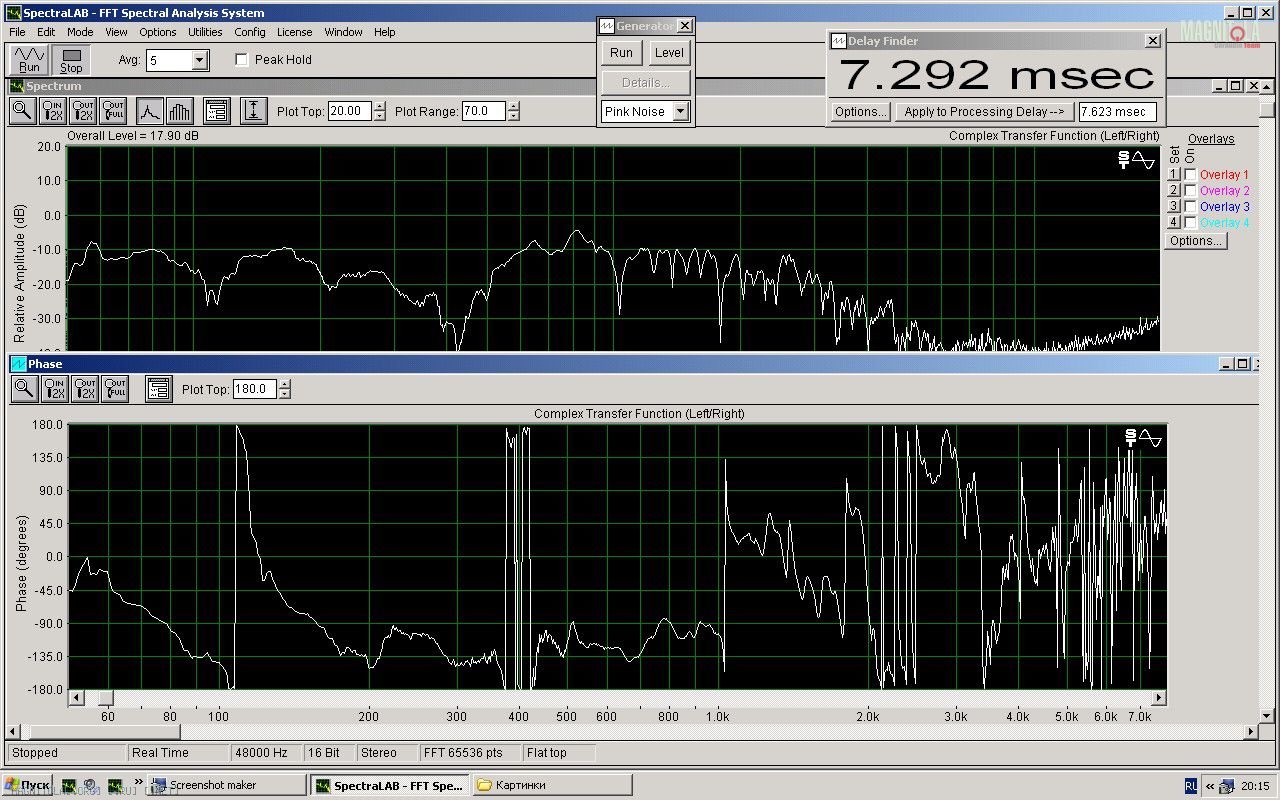Click the RU language indicator in tray
The height and width of the screenshot is (800, 1280).
[1191, 786]
